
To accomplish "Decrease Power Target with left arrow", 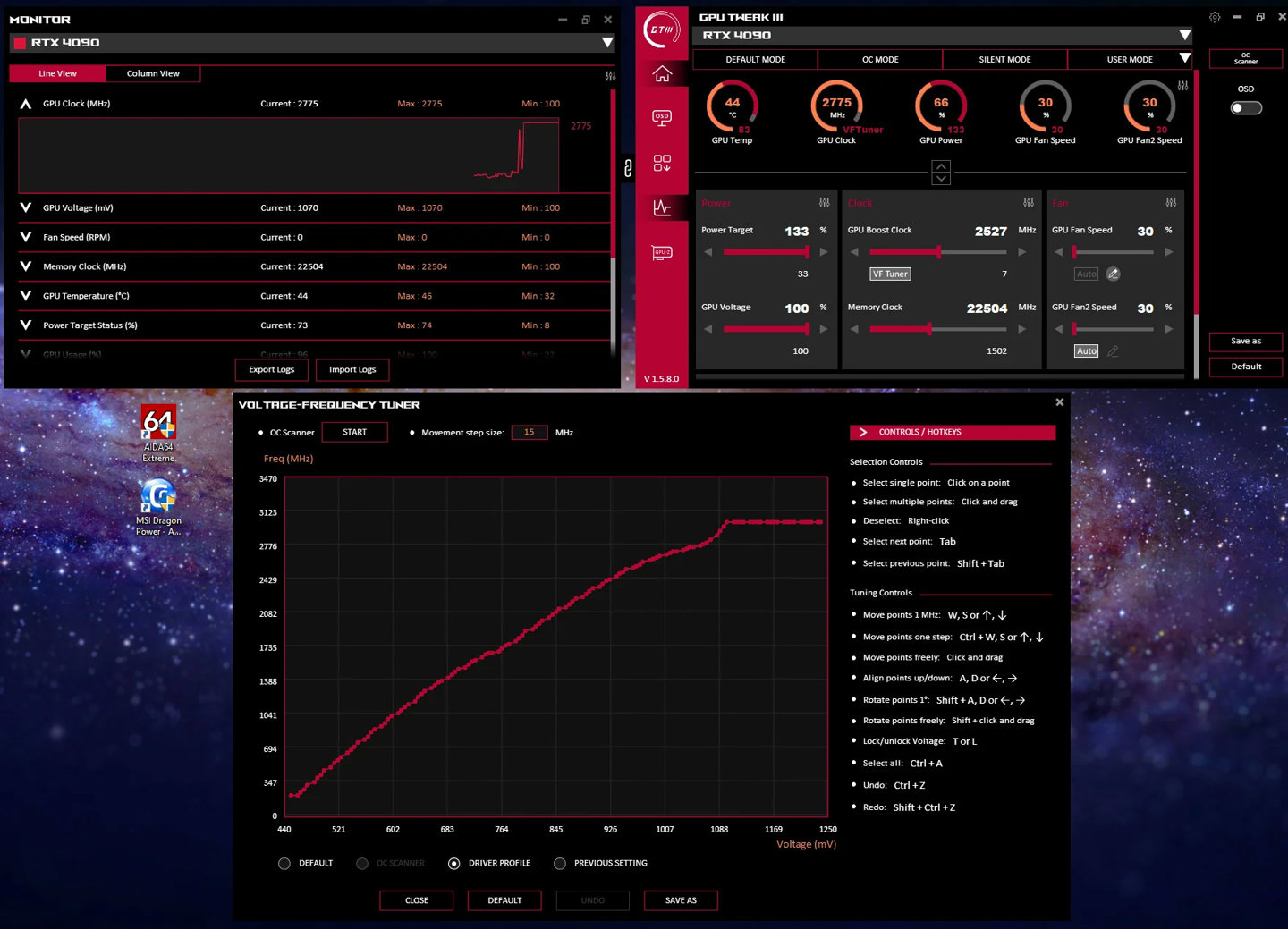I will pos(708,252).
